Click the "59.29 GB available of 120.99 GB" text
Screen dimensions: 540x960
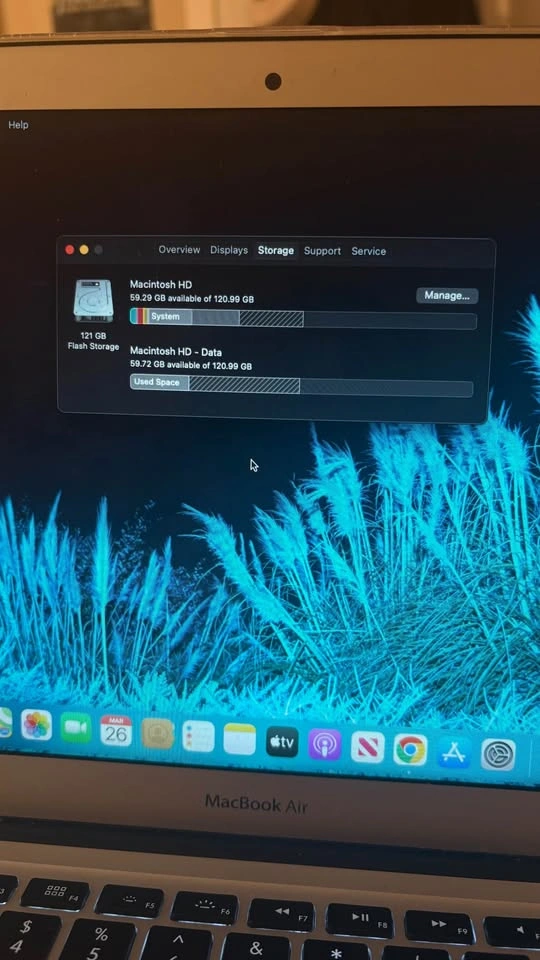(192, 299)
